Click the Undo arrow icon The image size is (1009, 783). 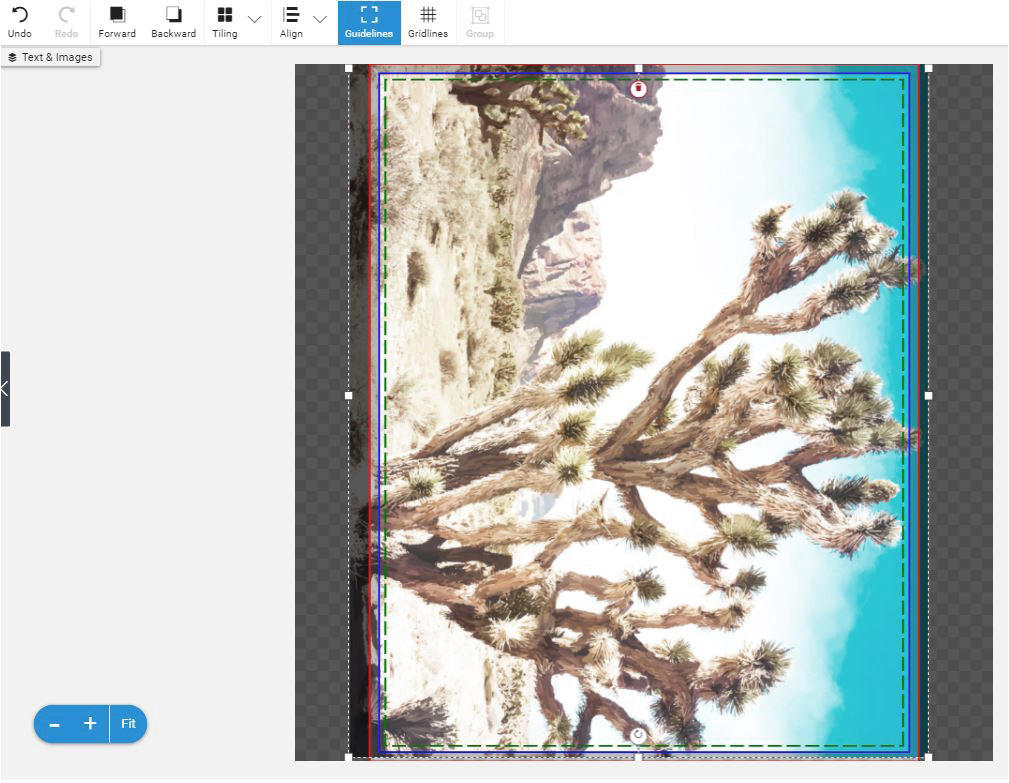tap(19, 15)
